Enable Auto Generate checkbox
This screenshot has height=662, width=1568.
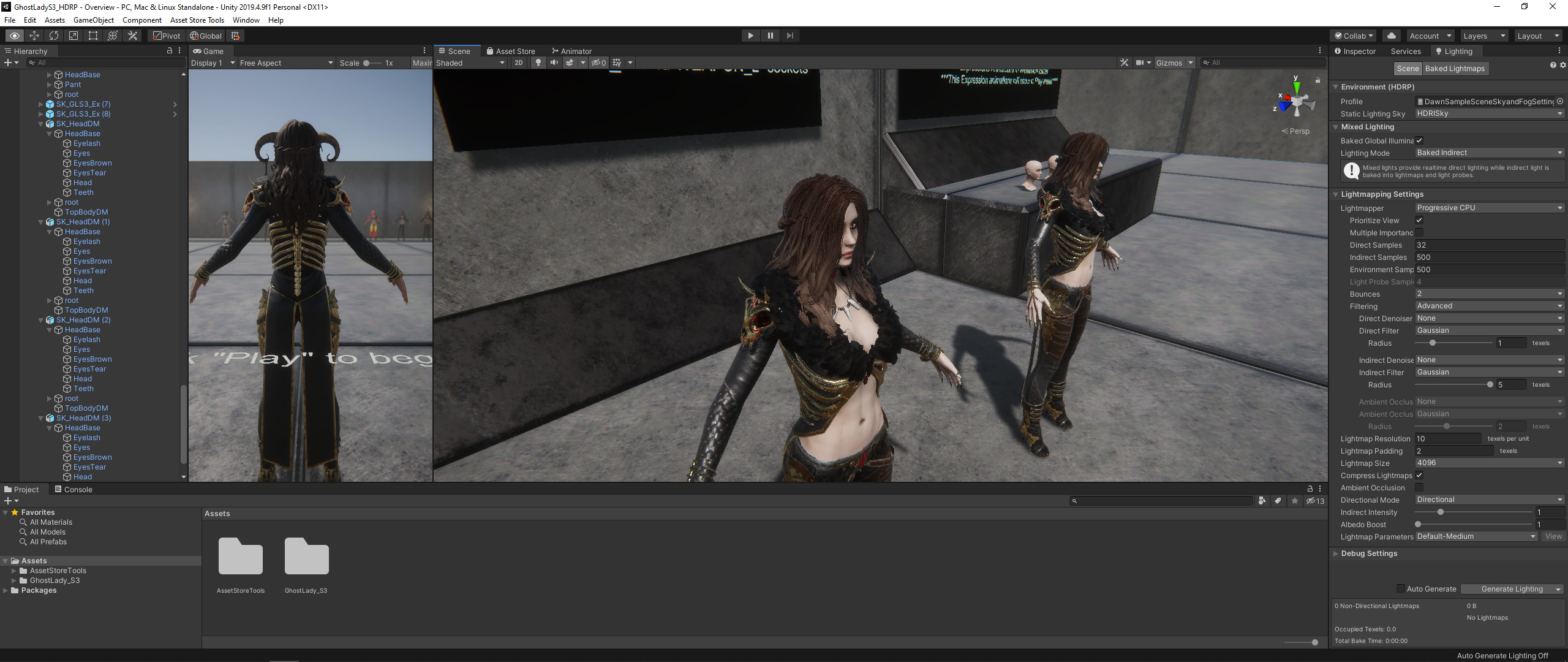coord(1400,588)
